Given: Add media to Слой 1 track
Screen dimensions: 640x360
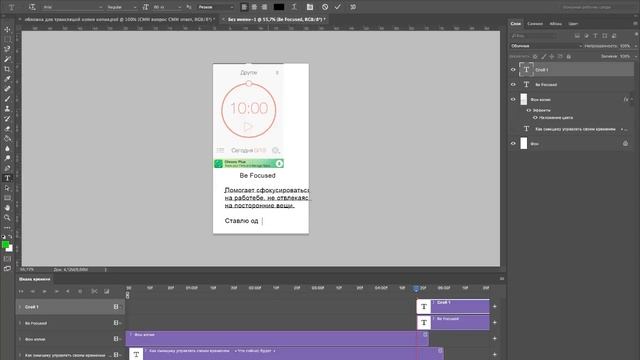Looking at the screenshot, I should (x=495, y=307).
